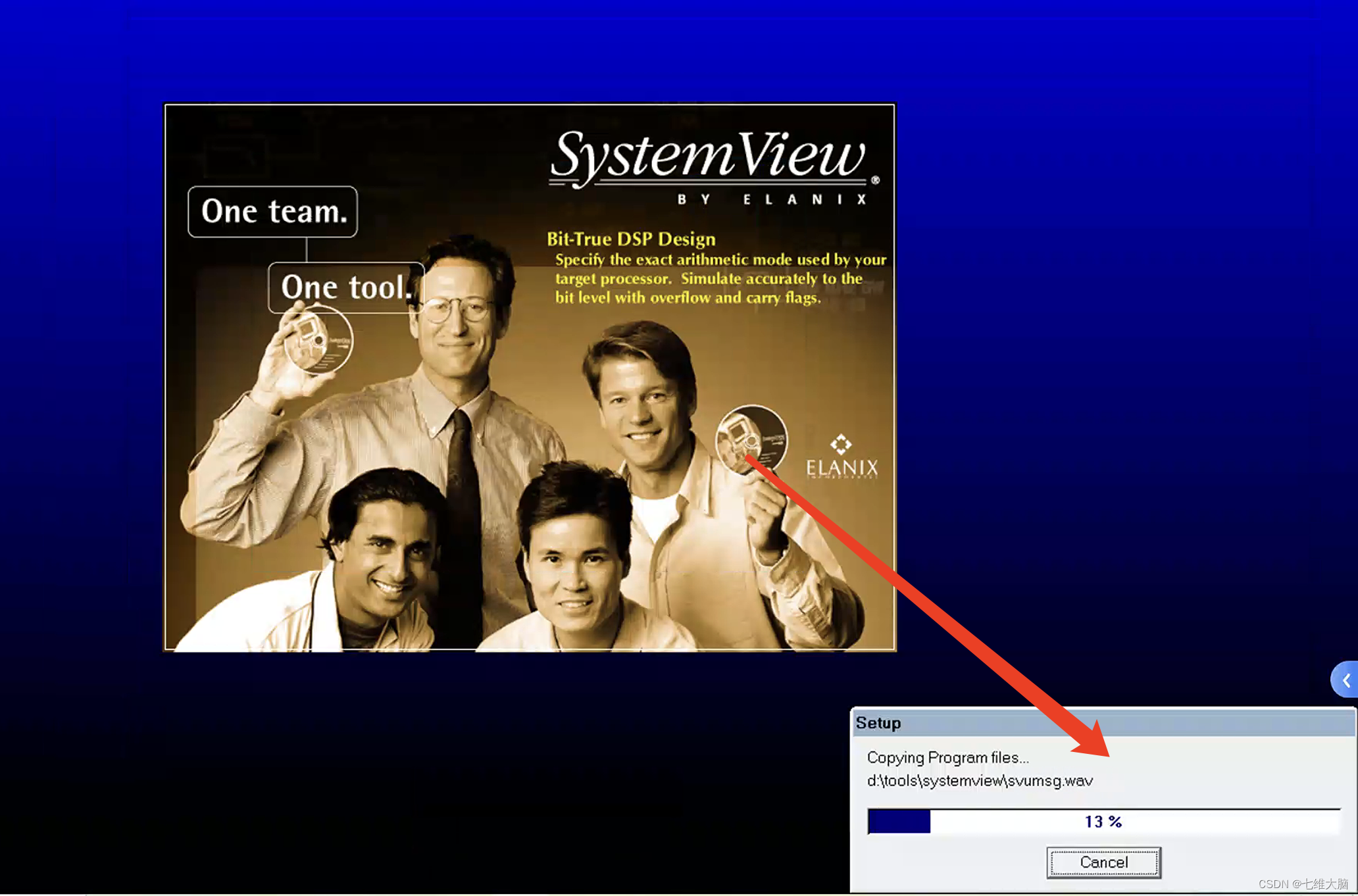Image resolution: width=1358 pixels, height=896 pixels.
Task: Click the SystemView splash image
Action: pyautogui.click(x=530, y=377)
